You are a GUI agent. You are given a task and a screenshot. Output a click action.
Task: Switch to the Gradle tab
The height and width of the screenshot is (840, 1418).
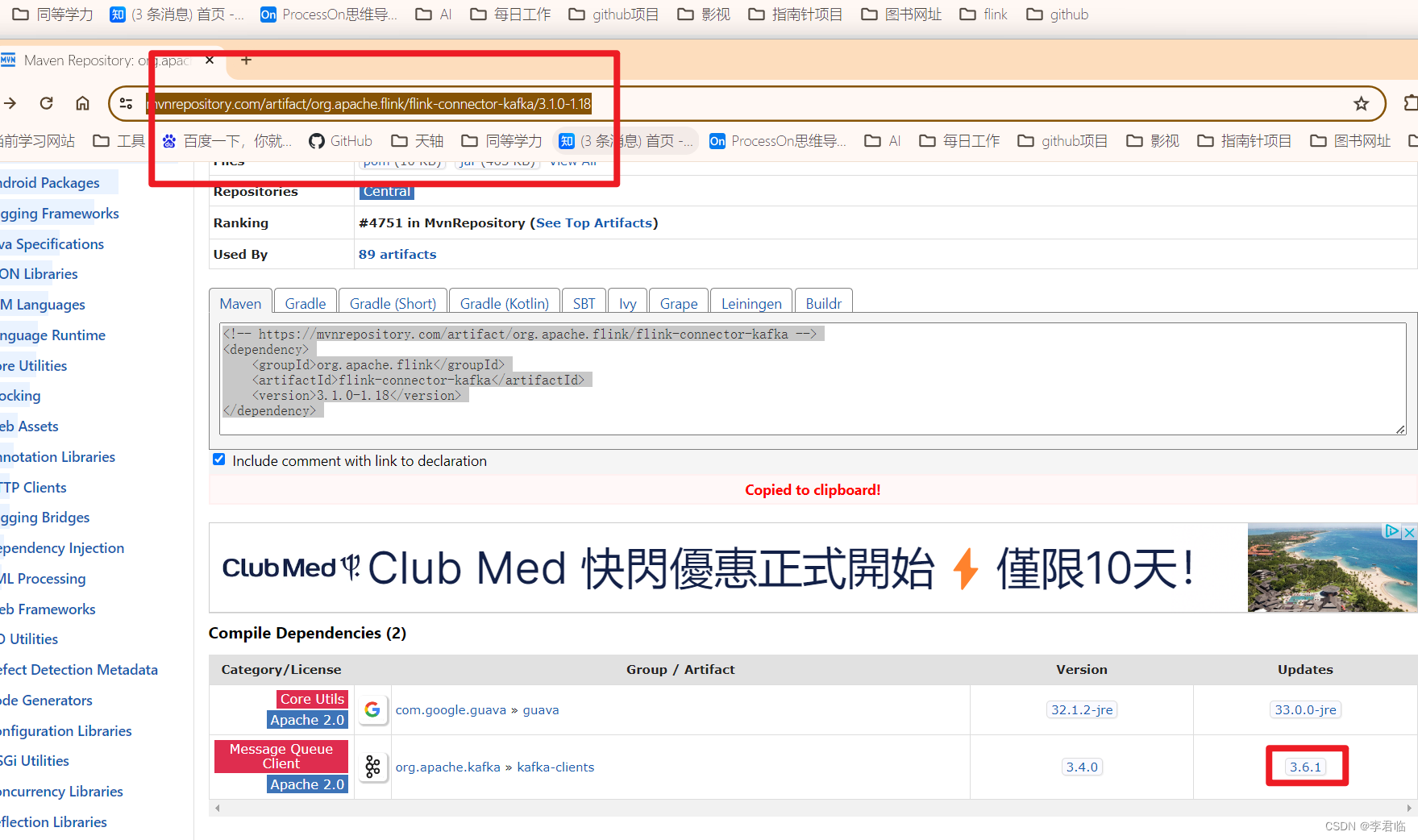(306, 303)
